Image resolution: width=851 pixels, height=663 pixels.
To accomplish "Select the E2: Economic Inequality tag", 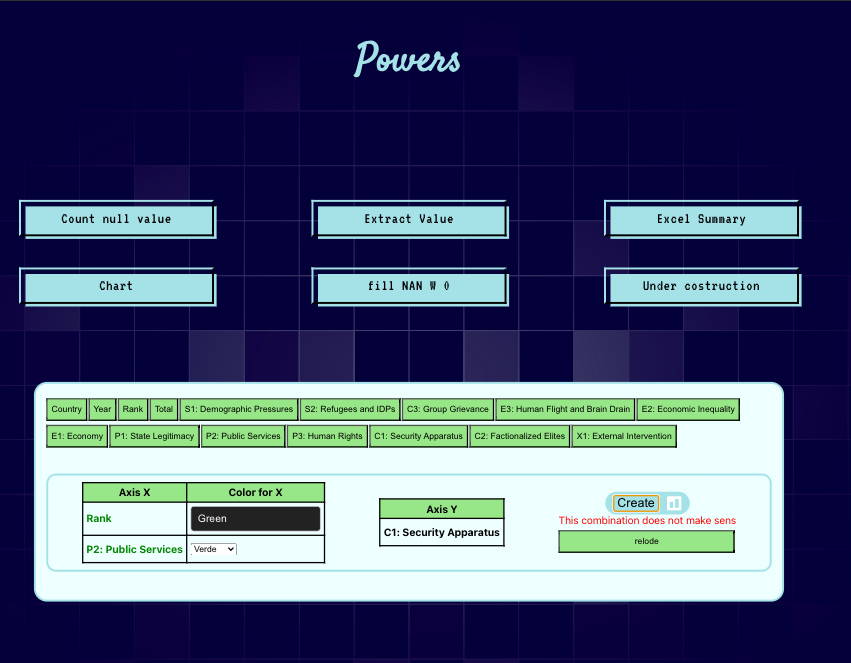I will pyautogui.click(x=688, y=409).
